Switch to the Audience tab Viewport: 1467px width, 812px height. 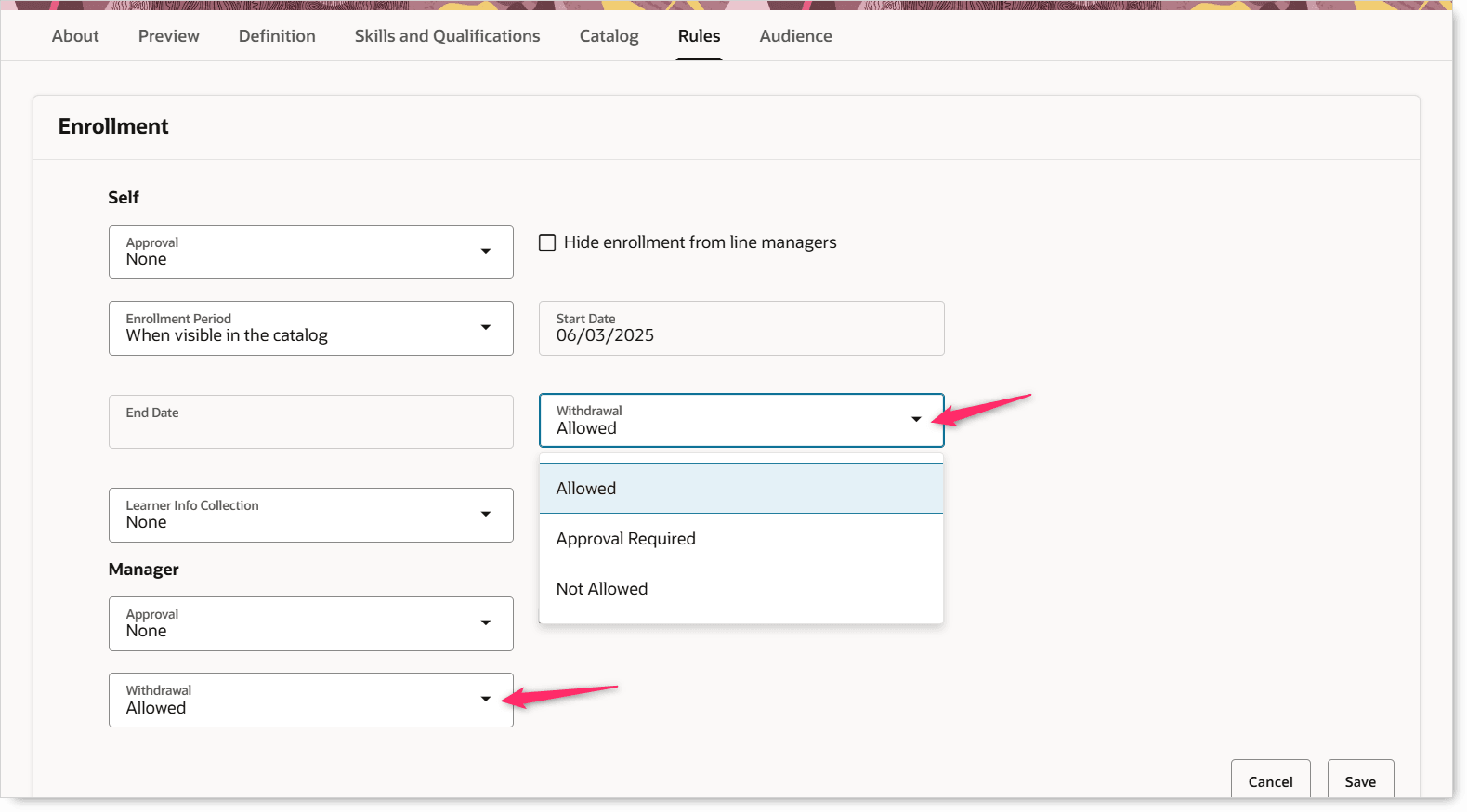point(796,36)
